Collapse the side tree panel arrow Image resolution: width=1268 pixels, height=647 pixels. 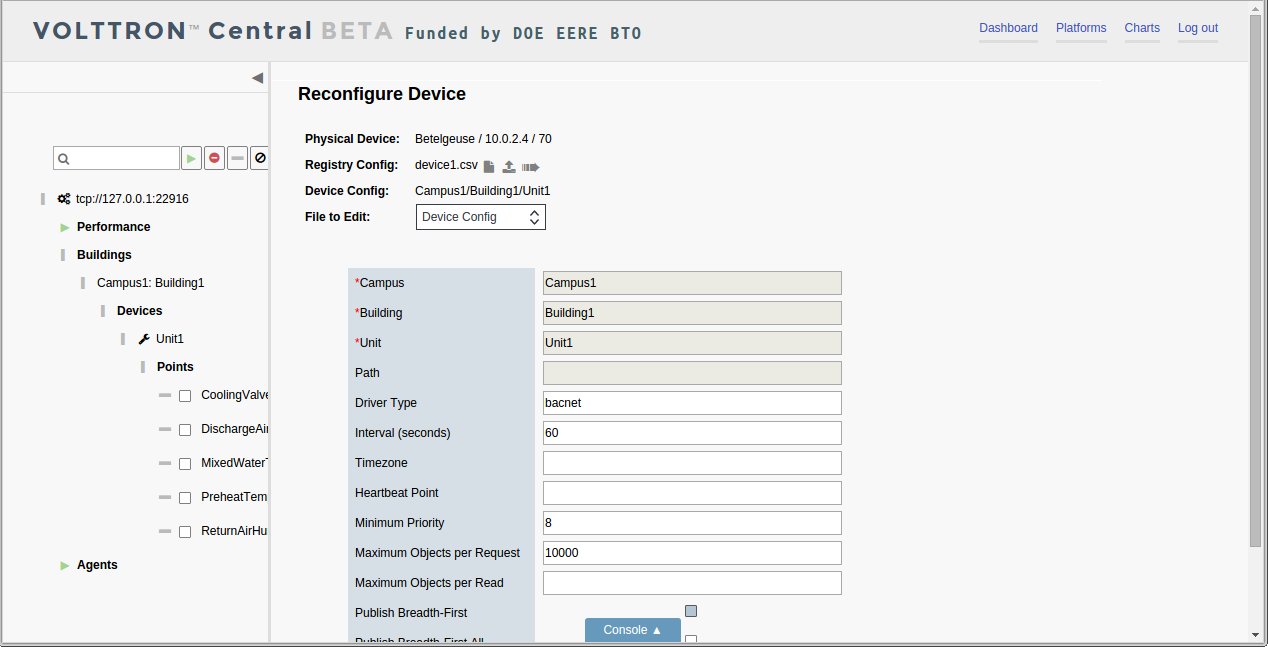click(x=257, y=78)
